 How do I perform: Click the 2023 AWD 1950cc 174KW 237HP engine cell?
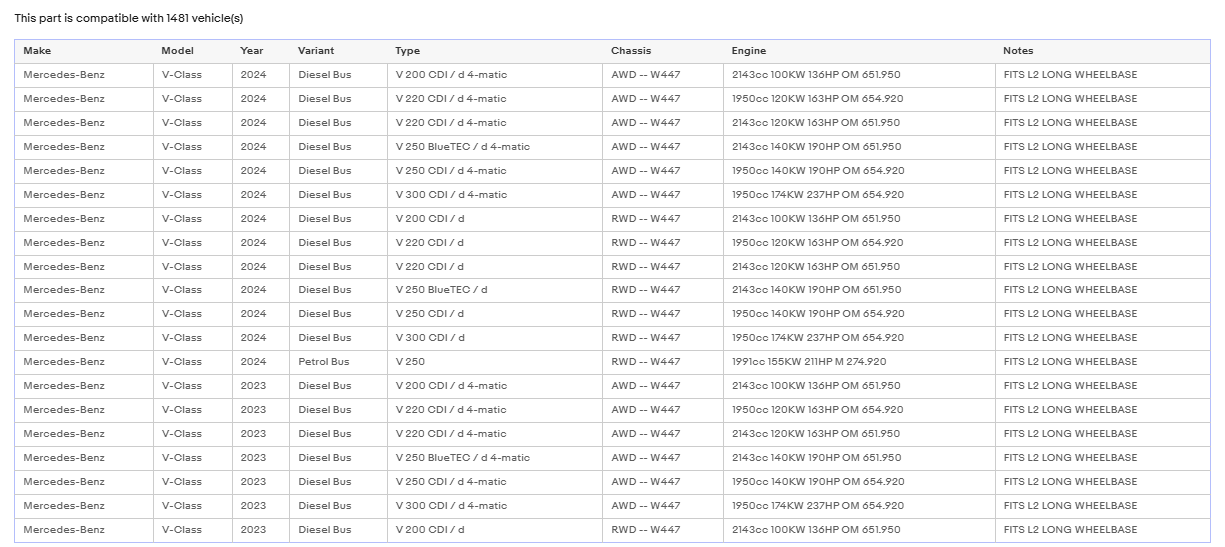(859, 506)
